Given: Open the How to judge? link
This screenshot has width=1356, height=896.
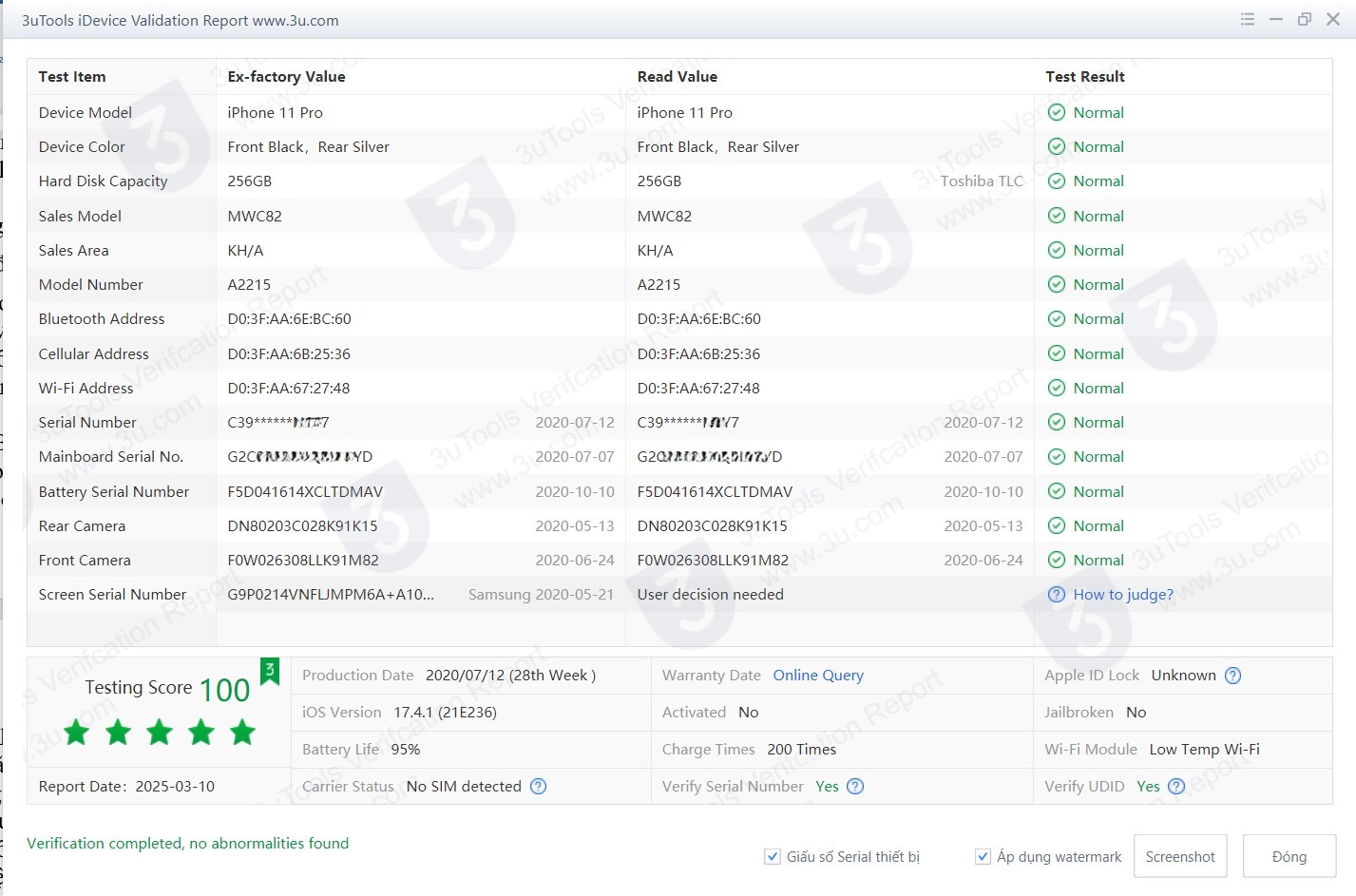Looking at the screenshot, I should (x=1122, y=595).
